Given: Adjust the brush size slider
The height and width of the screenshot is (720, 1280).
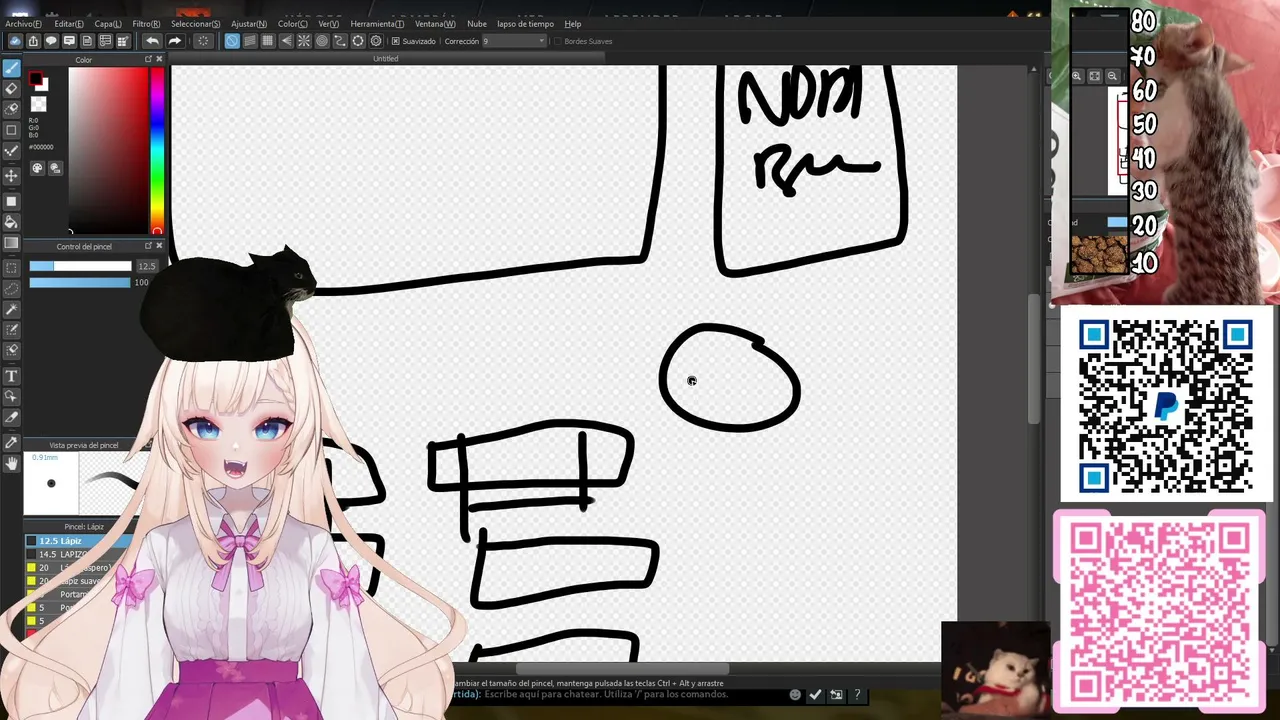Looking at the screenshot, I should point(80,266).
